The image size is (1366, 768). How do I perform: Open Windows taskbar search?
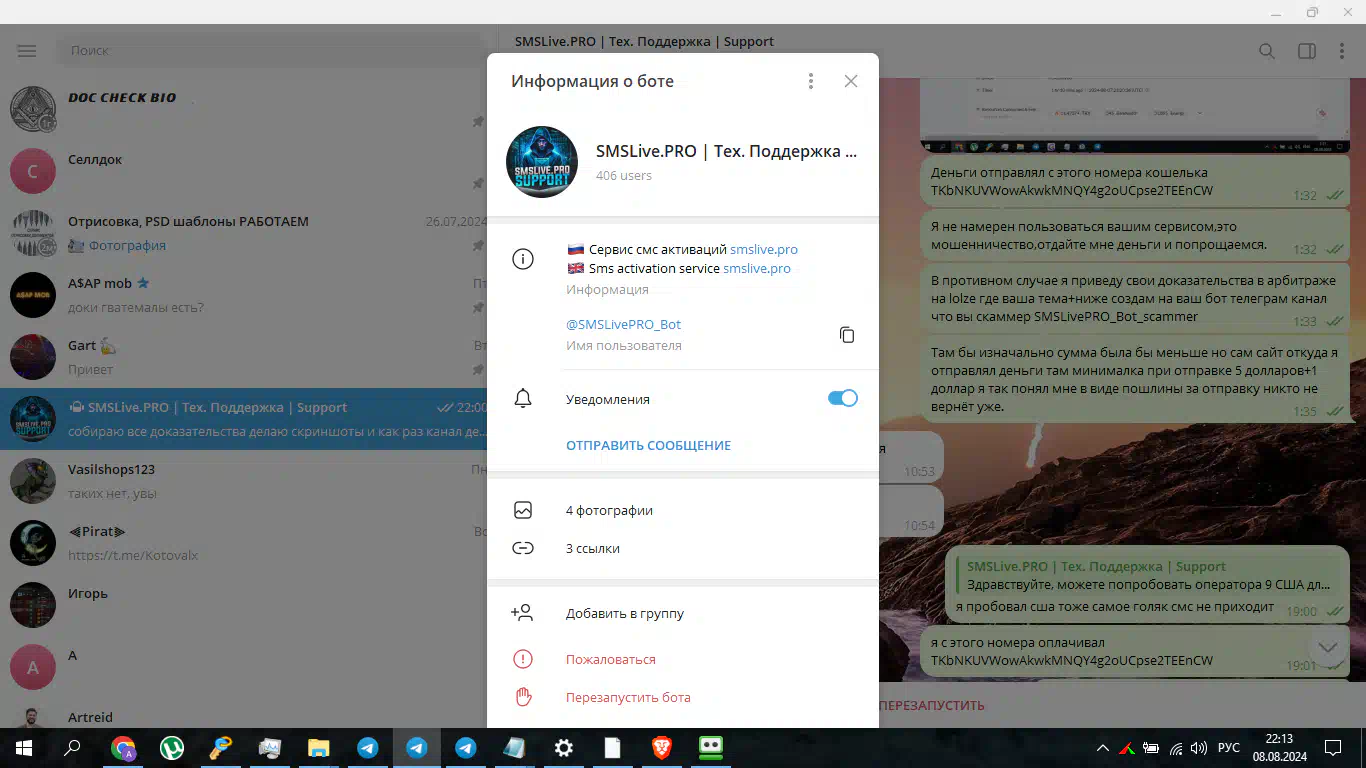click(72, 748)
